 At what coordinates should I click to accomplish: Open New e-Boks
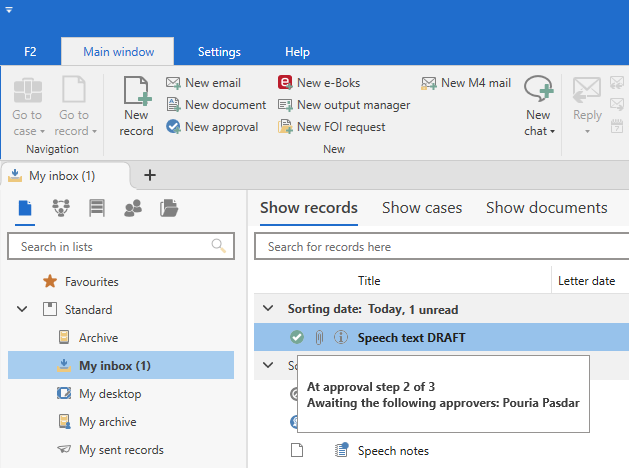(318, 83)
